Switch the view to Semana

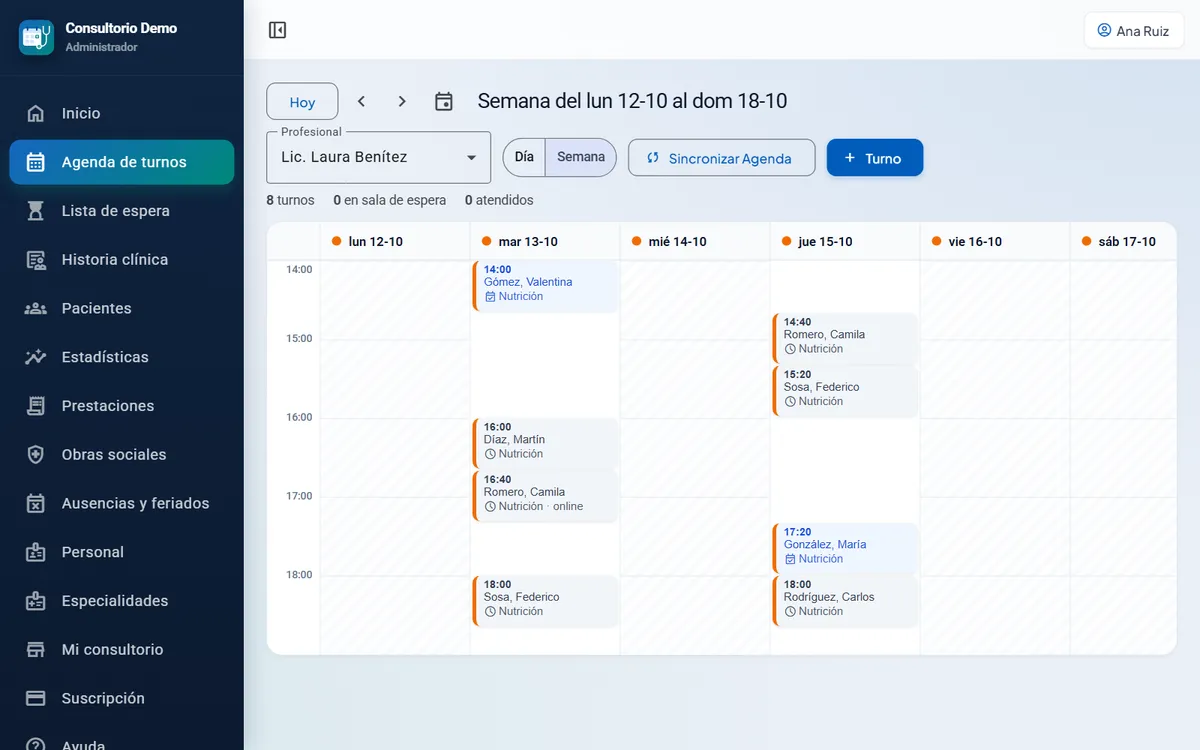581,157
